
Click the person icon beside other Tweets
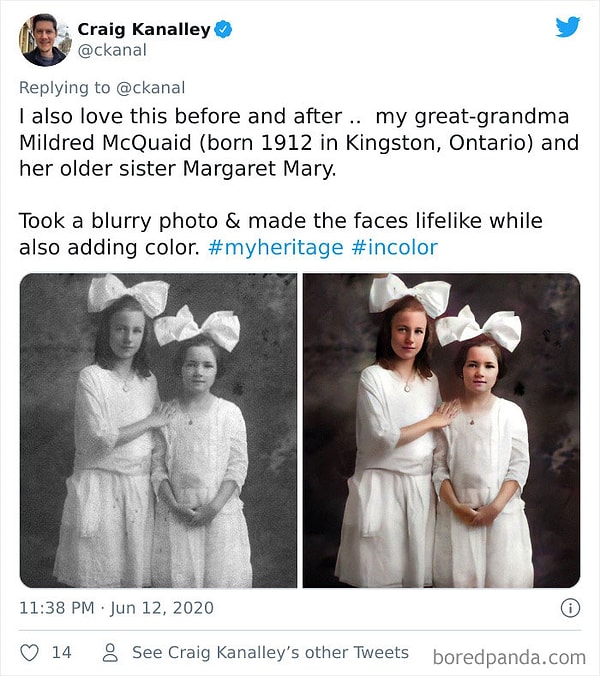pyautogui.click(x=111, y=652)
